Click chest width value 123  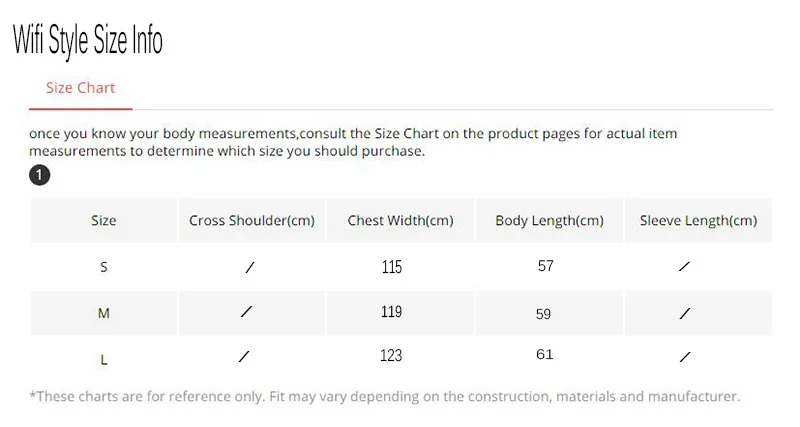[x=391, y=355]
